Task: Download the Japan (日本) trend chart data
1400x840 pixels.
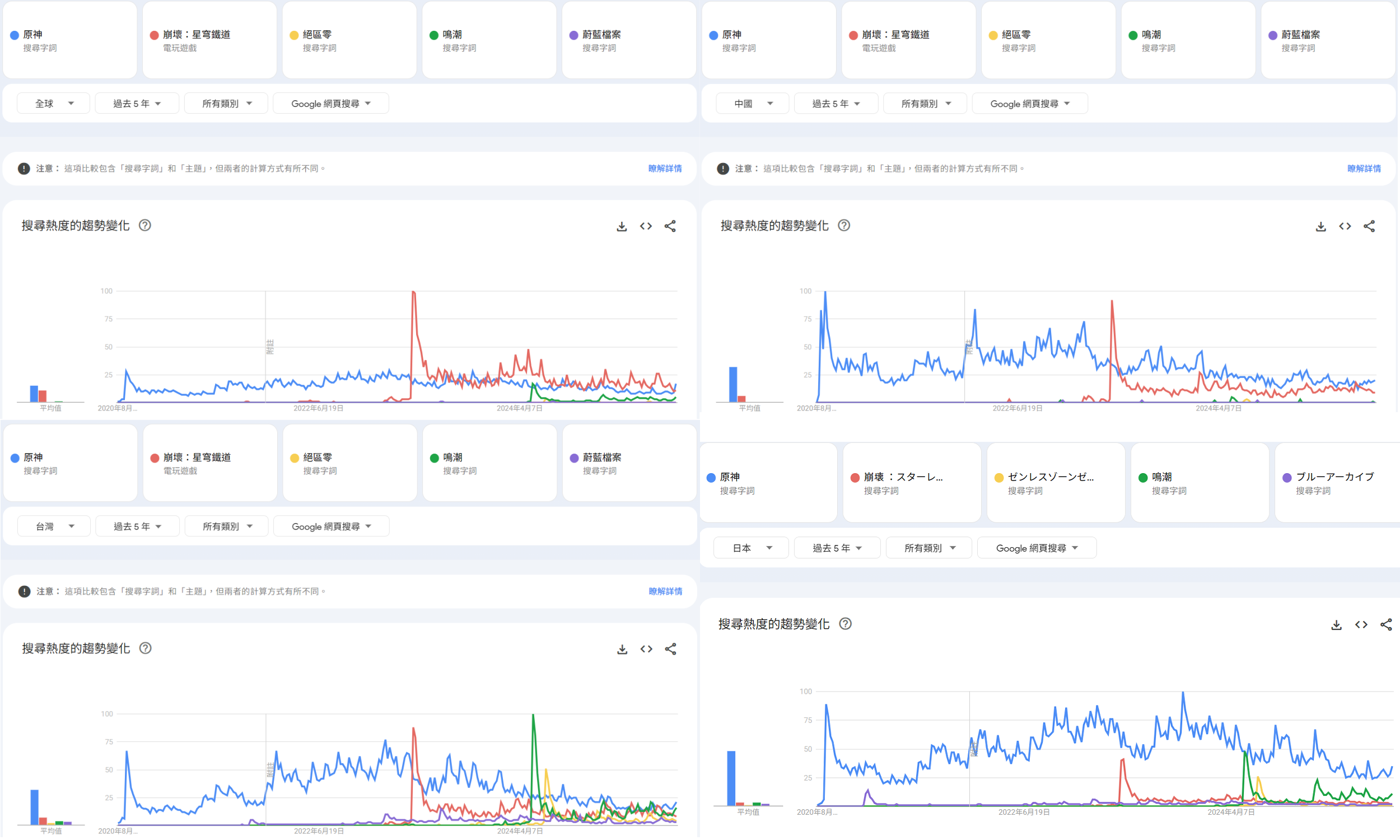Action: [1336, 625]
